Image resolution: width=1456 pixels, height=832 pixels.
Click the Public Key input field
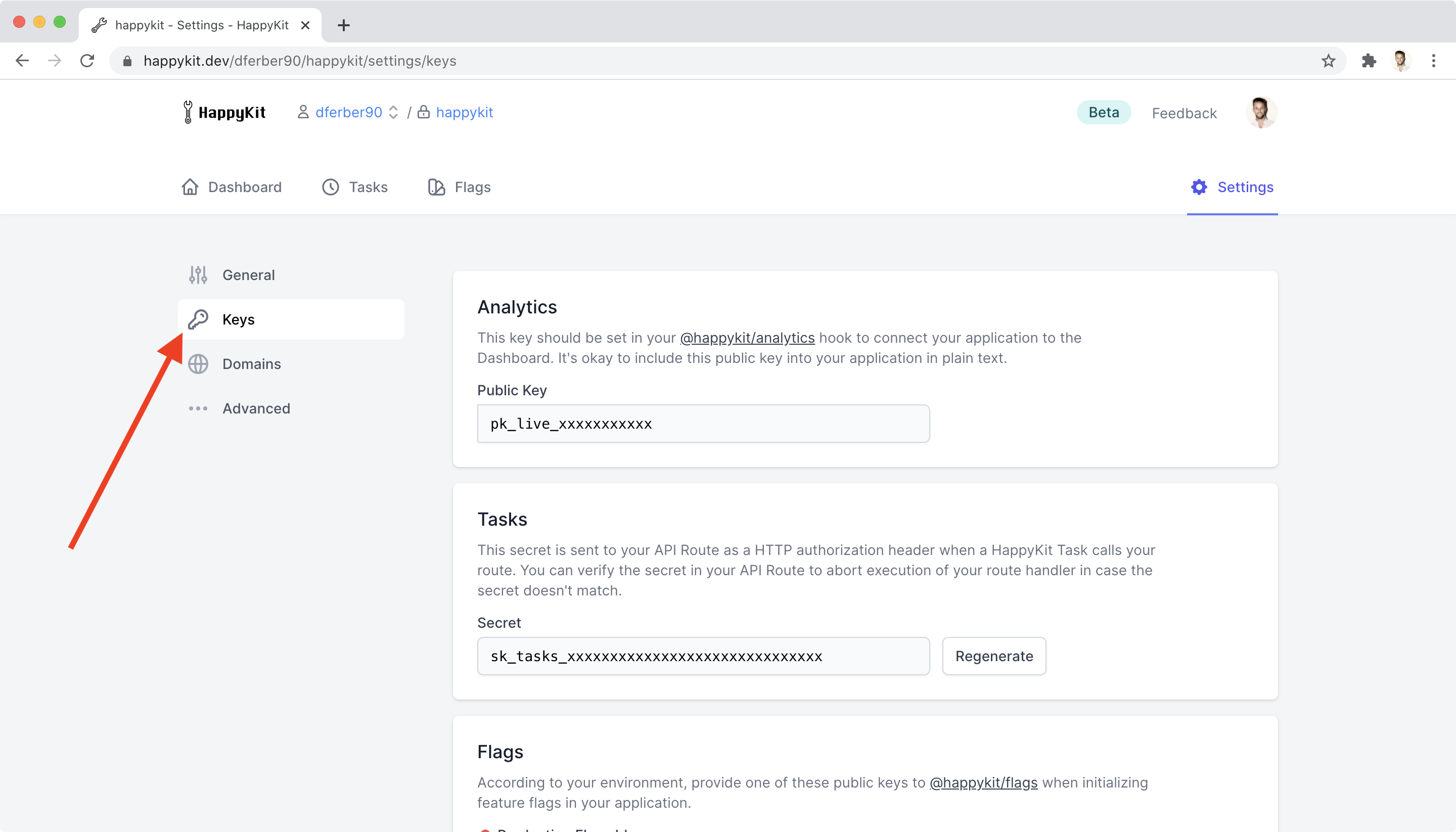pyautogui.click(x=703, y=424)
